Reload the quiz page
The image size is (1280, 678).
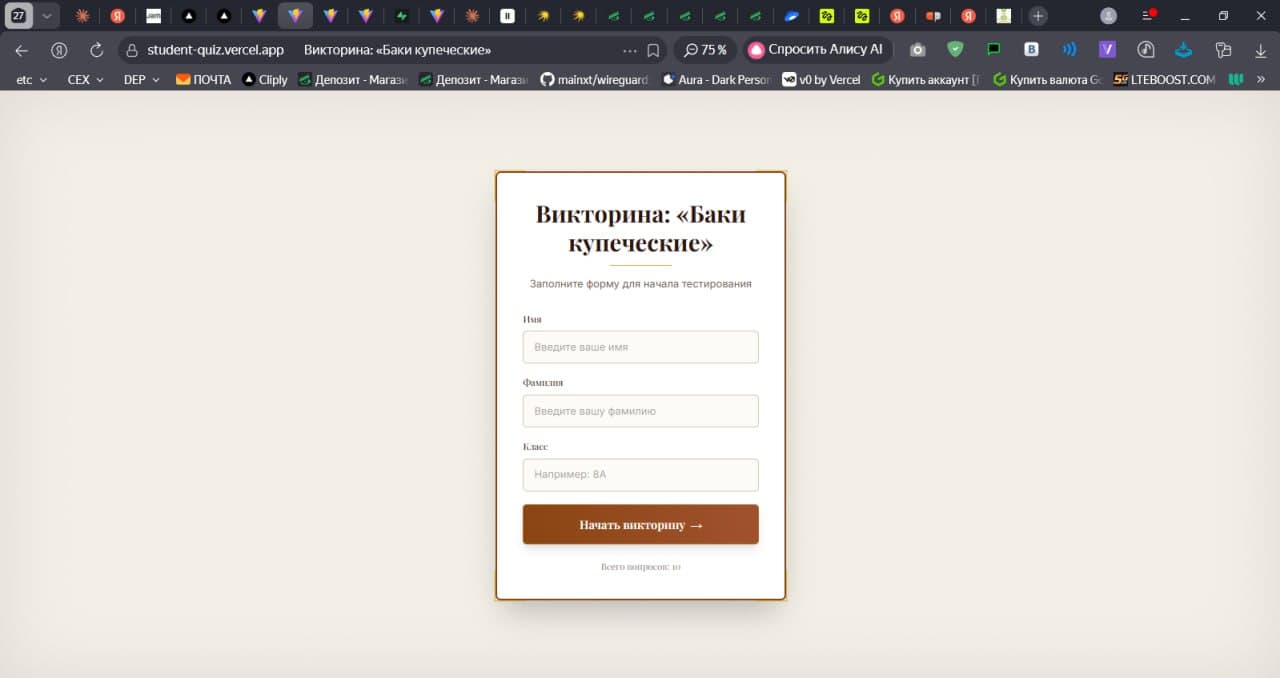click(95, 49)
